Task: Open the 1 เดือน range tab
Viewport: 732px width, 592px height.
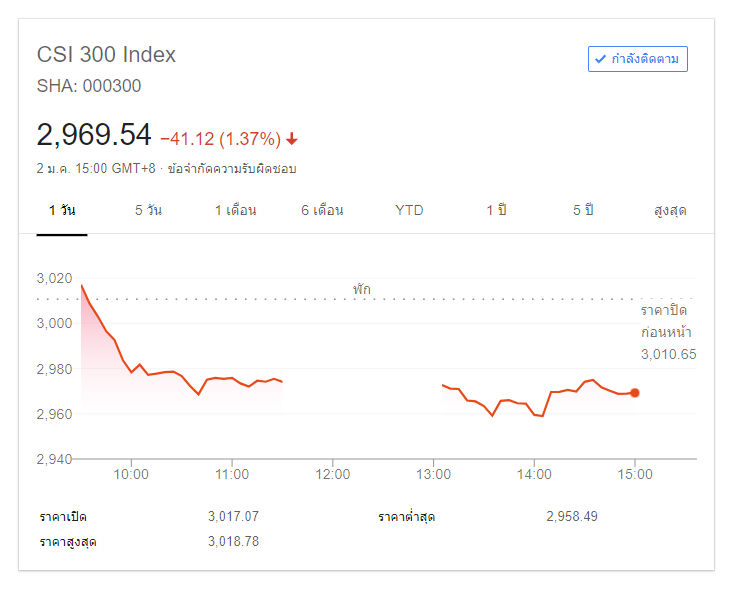Action: pos(235,210)
